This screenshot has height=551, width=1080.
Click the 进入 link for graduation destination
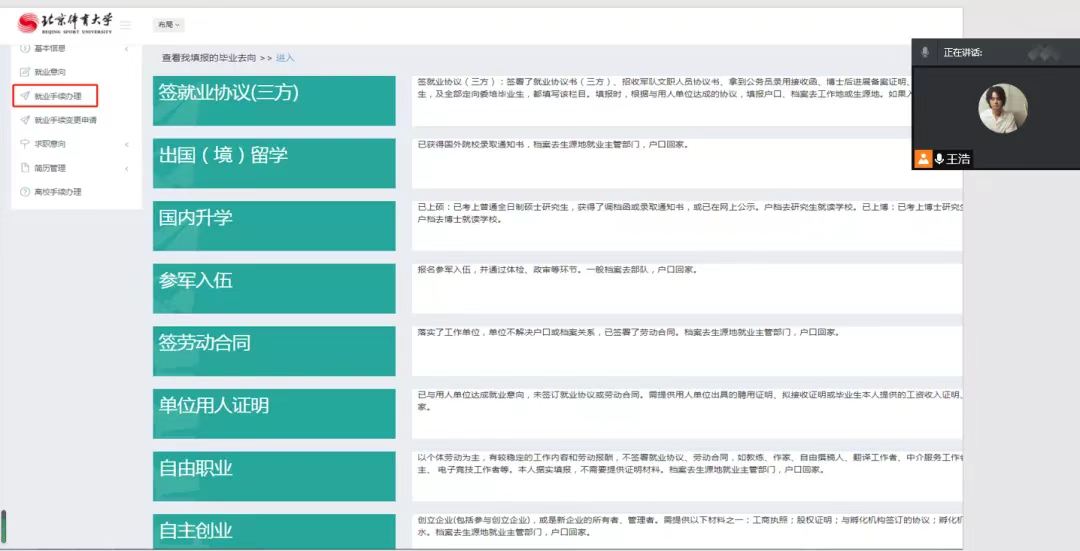click(286, 58)
